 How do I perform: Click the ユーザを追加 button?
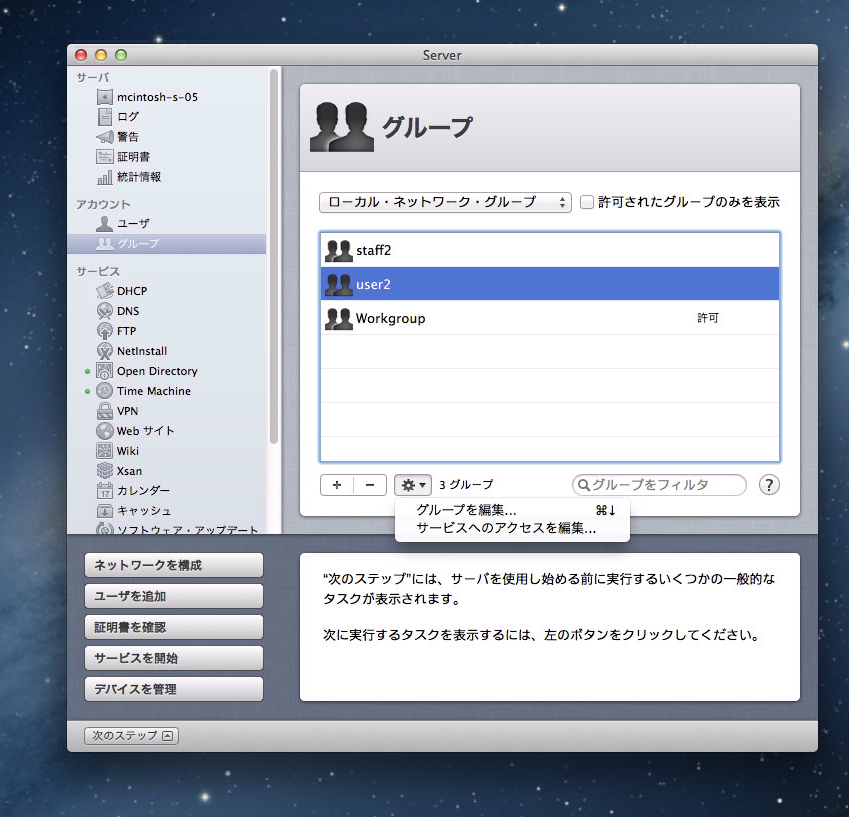pos(174,596)
